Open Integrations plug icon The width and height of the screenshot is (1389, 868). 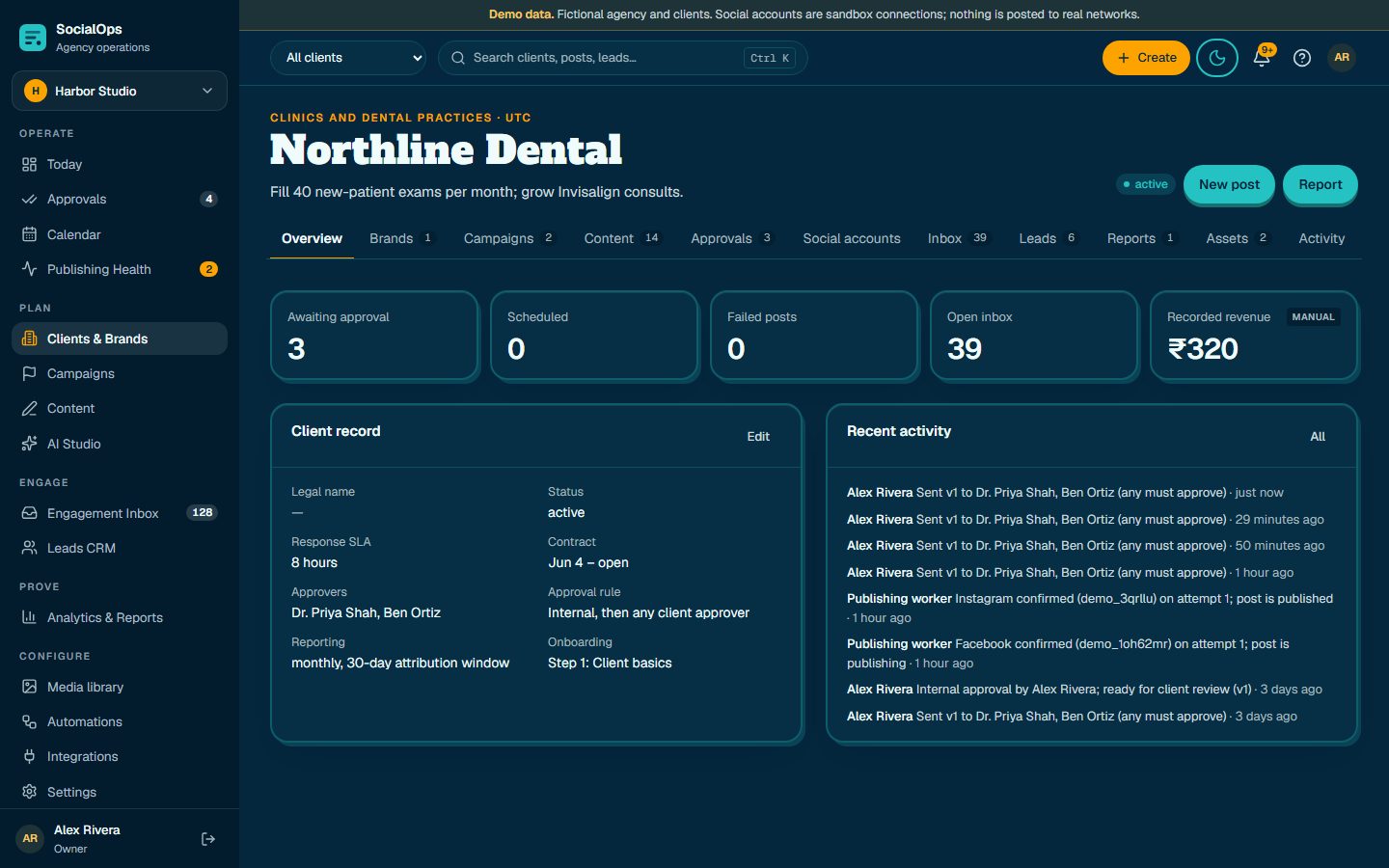(29, 757)
